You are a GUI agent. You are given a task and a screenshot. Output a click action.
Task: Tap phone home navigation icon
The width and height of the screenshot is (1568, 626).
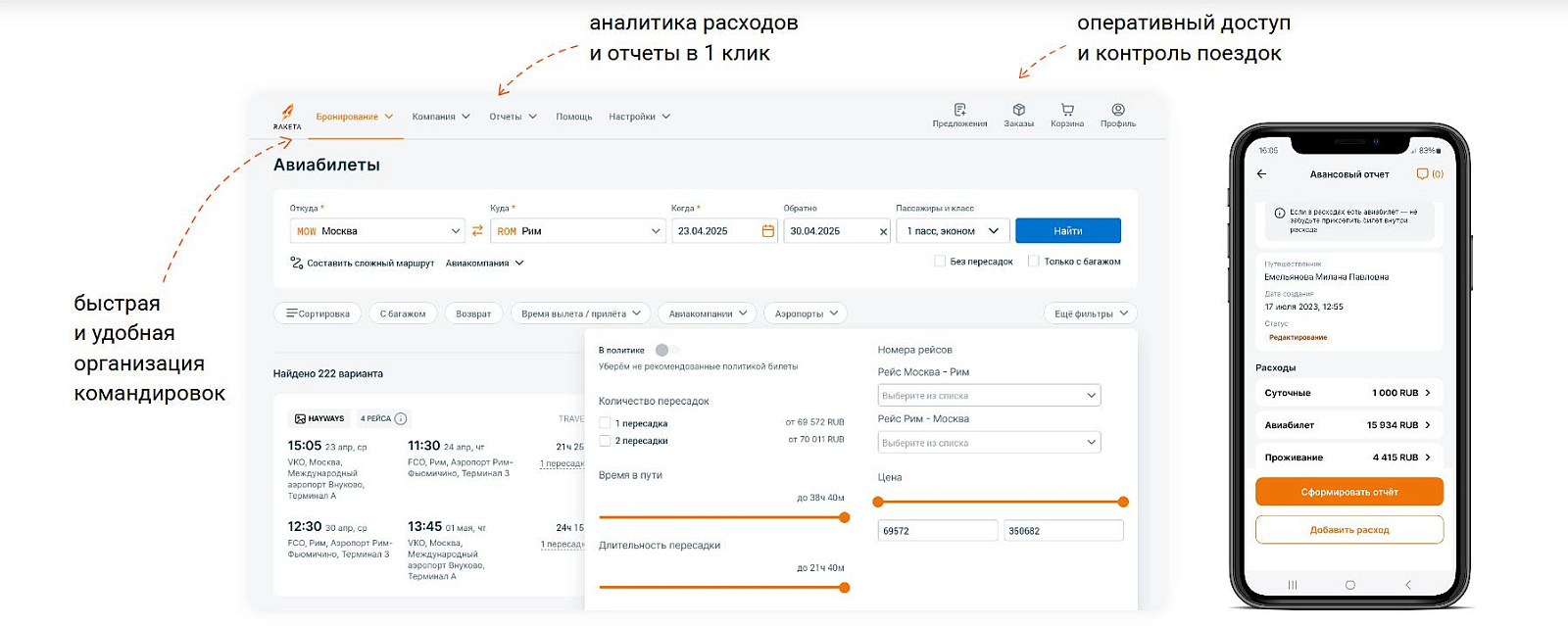coord(1350,585)
